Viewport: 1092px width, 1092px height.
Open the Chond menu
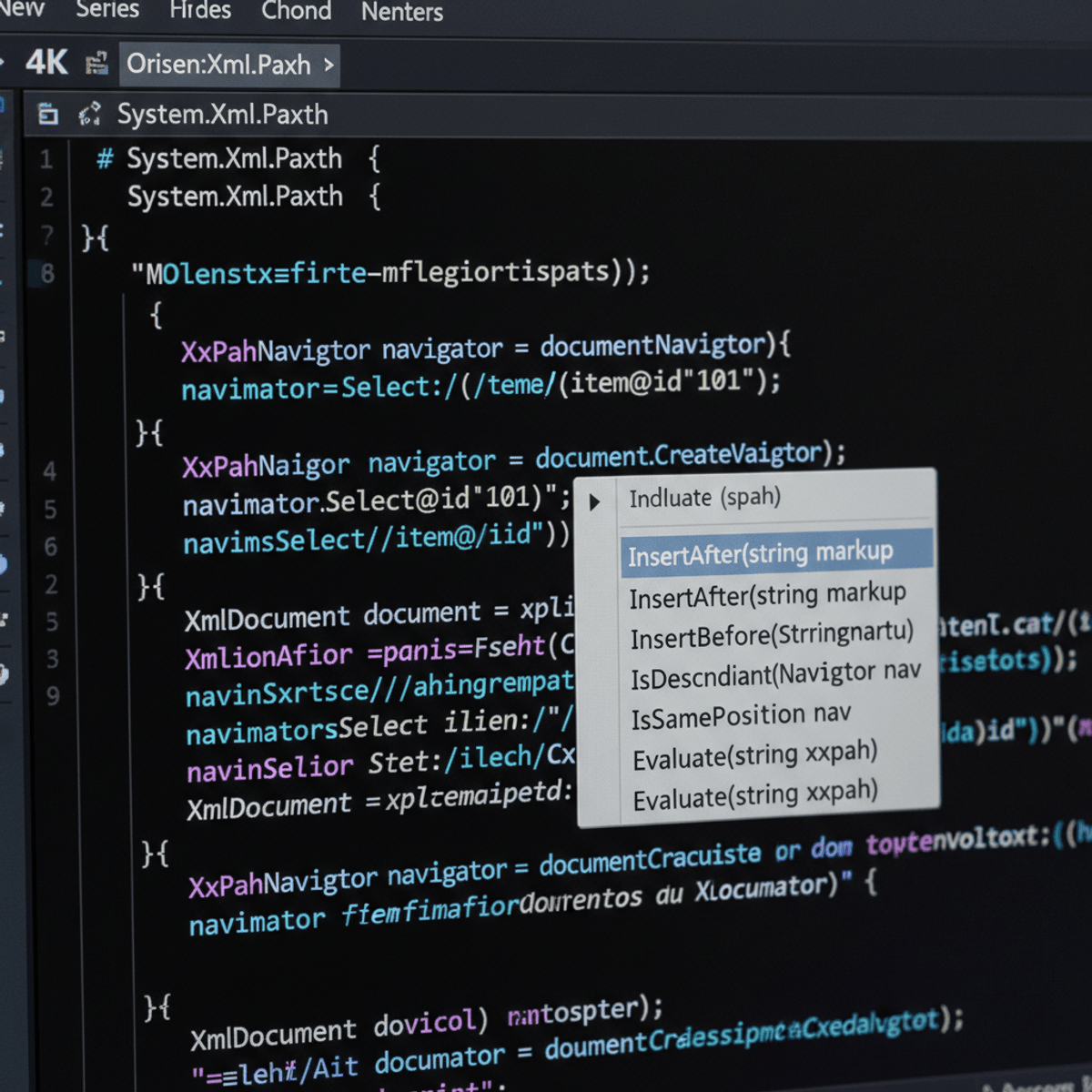coord(296,12)
